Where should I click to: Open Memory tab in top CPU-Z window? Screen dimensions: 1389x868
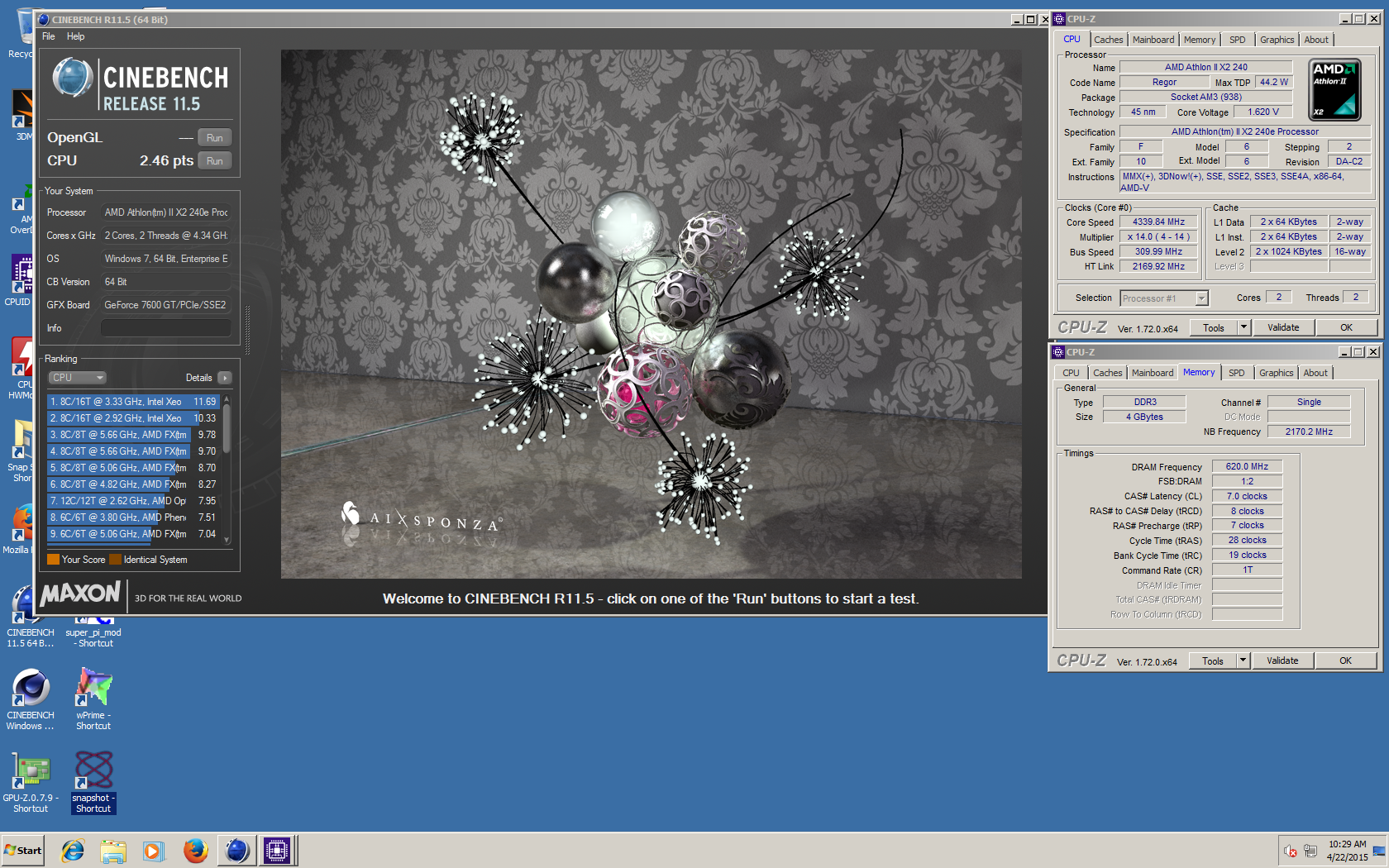point(1200,40)
